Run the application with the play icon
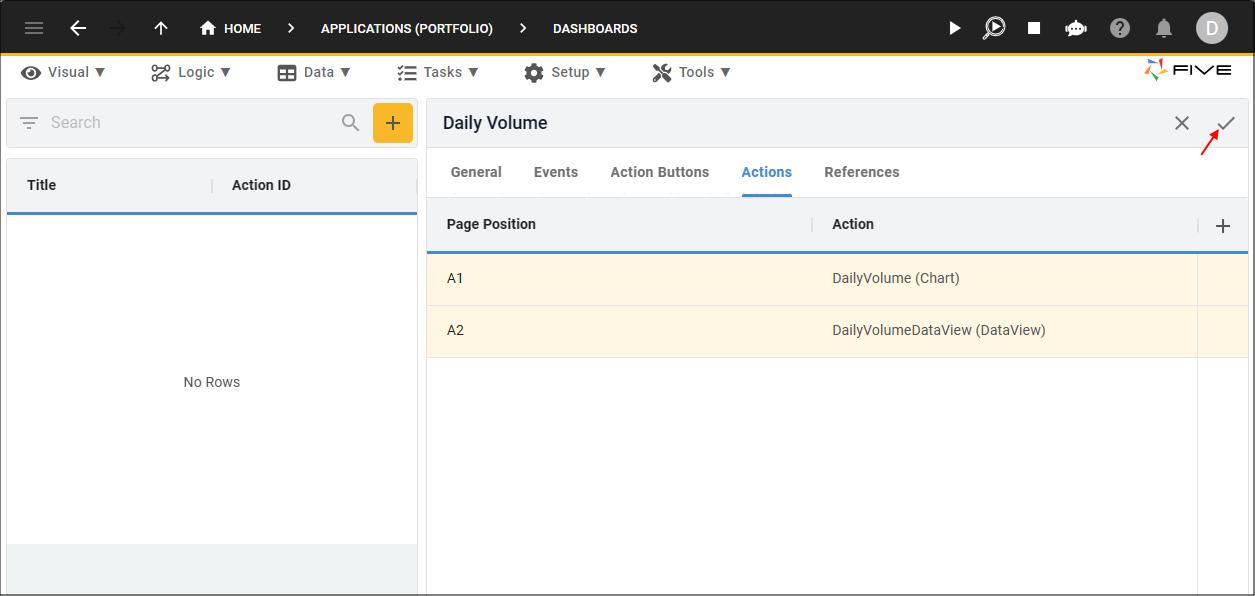This screenshot has height=596, width=1255. [x=954, y=28]
